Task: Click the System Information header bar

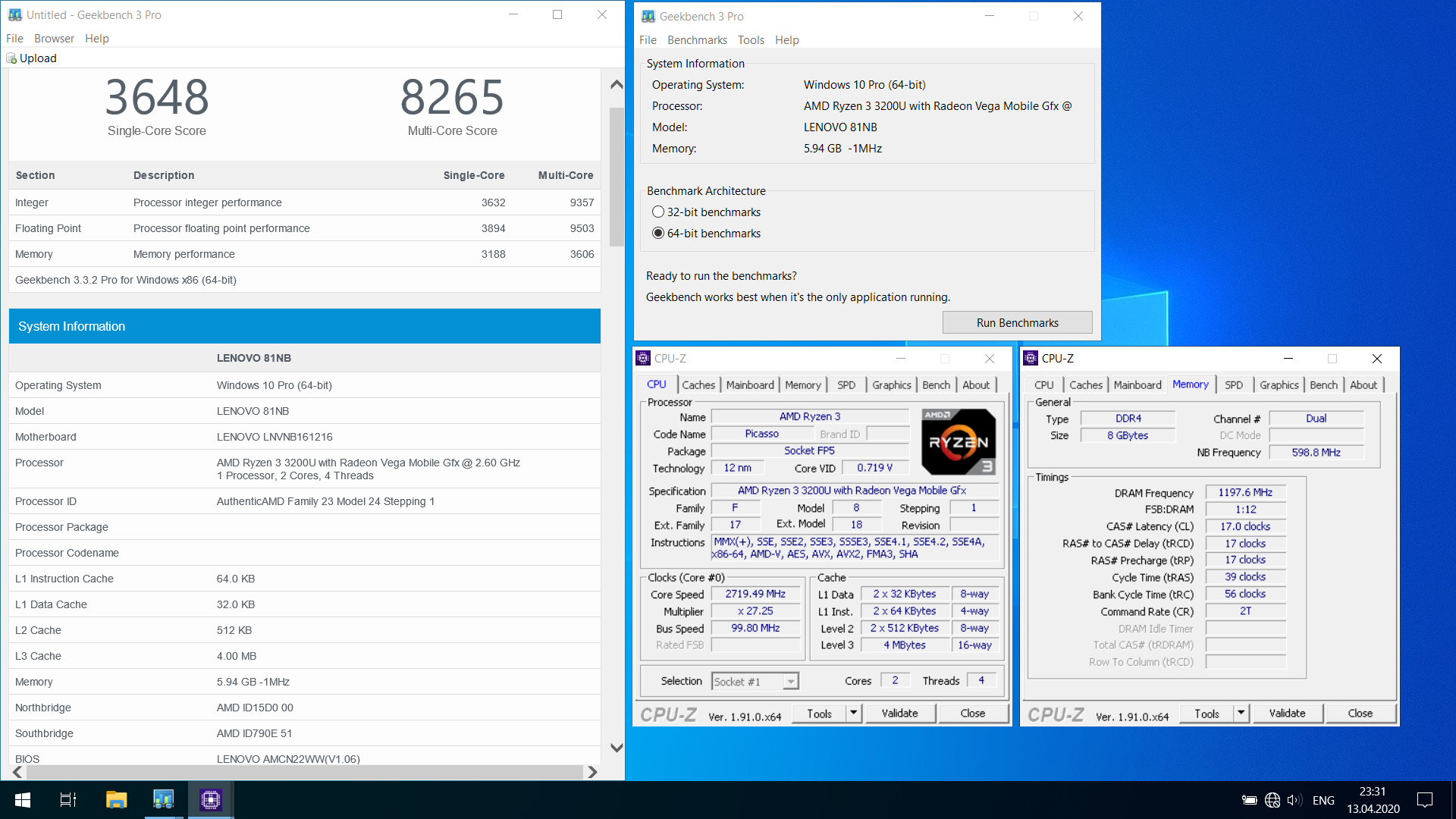Action: [305, 326]
